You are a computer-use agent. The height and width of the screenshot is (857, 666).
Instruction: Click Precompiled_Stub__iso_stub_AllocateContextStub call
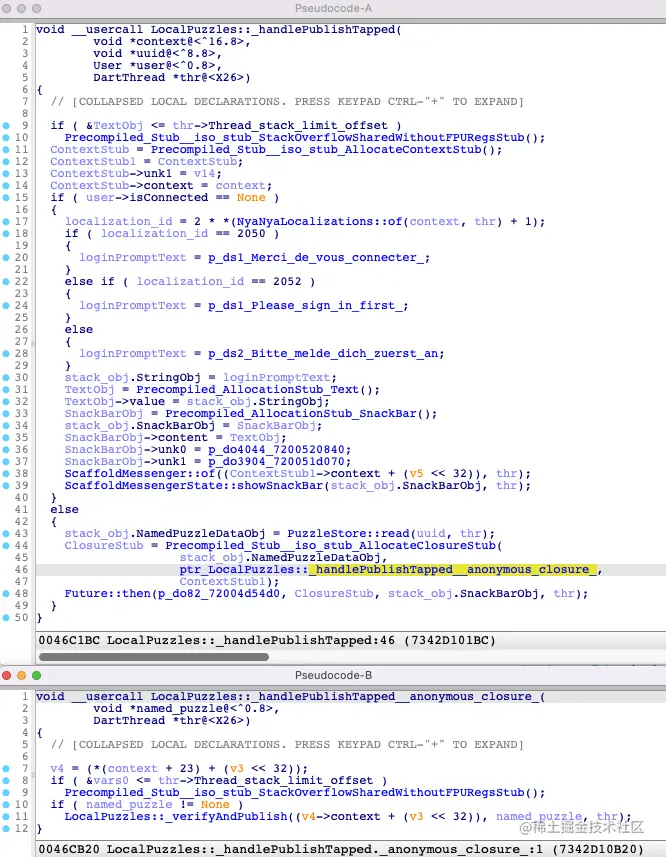click(x=316, y=150)
